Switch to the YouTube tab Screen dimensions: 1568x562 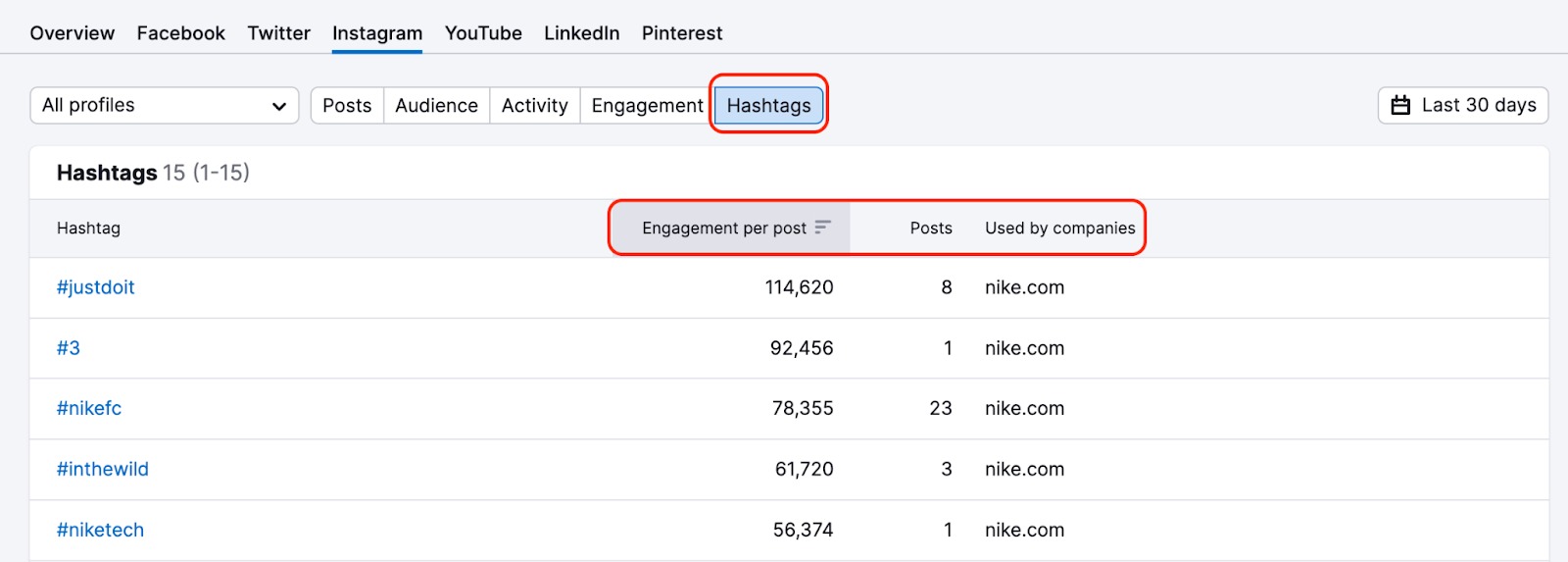(483, 33)
